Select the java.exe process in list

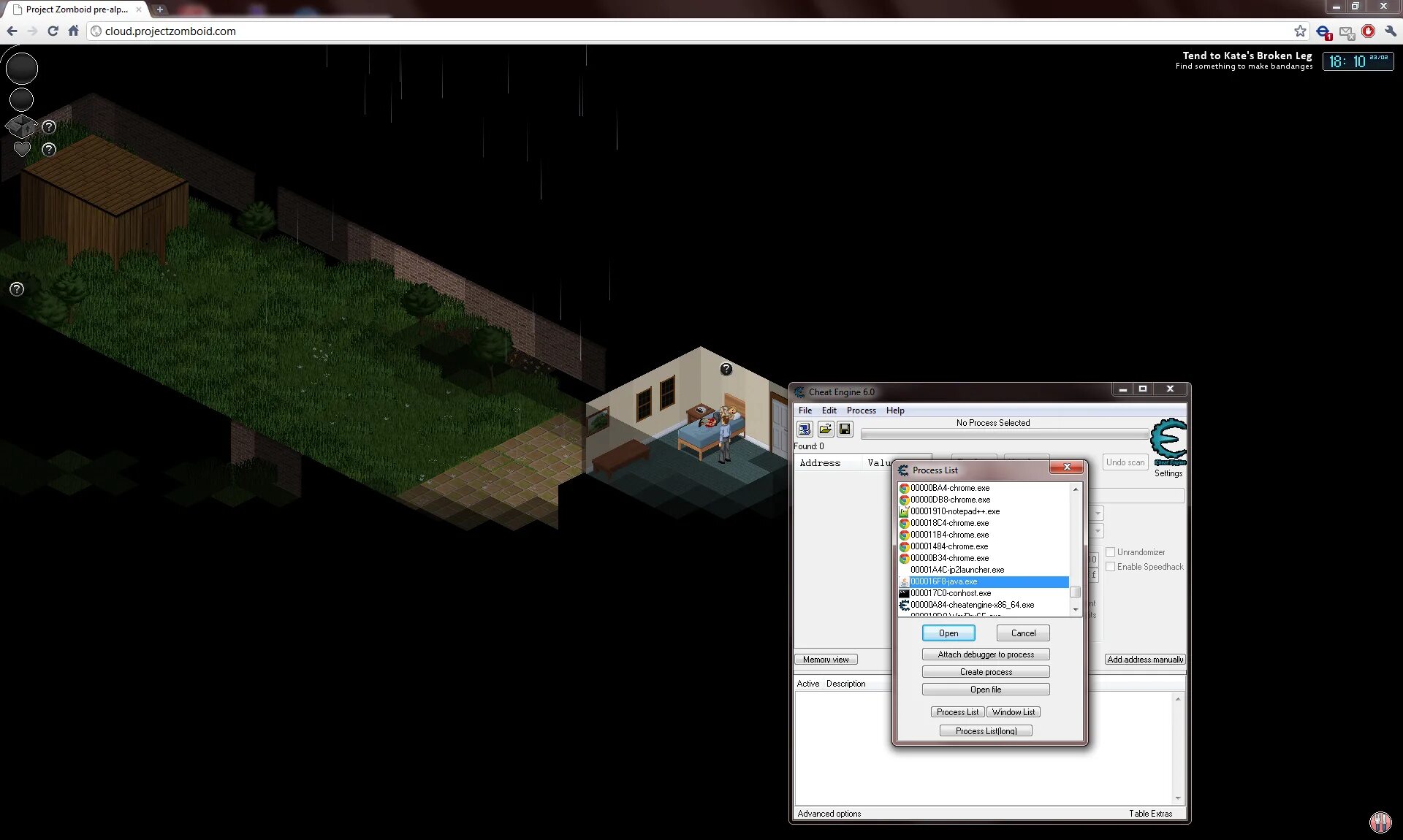pyautogui.click(x=985, y=581)
